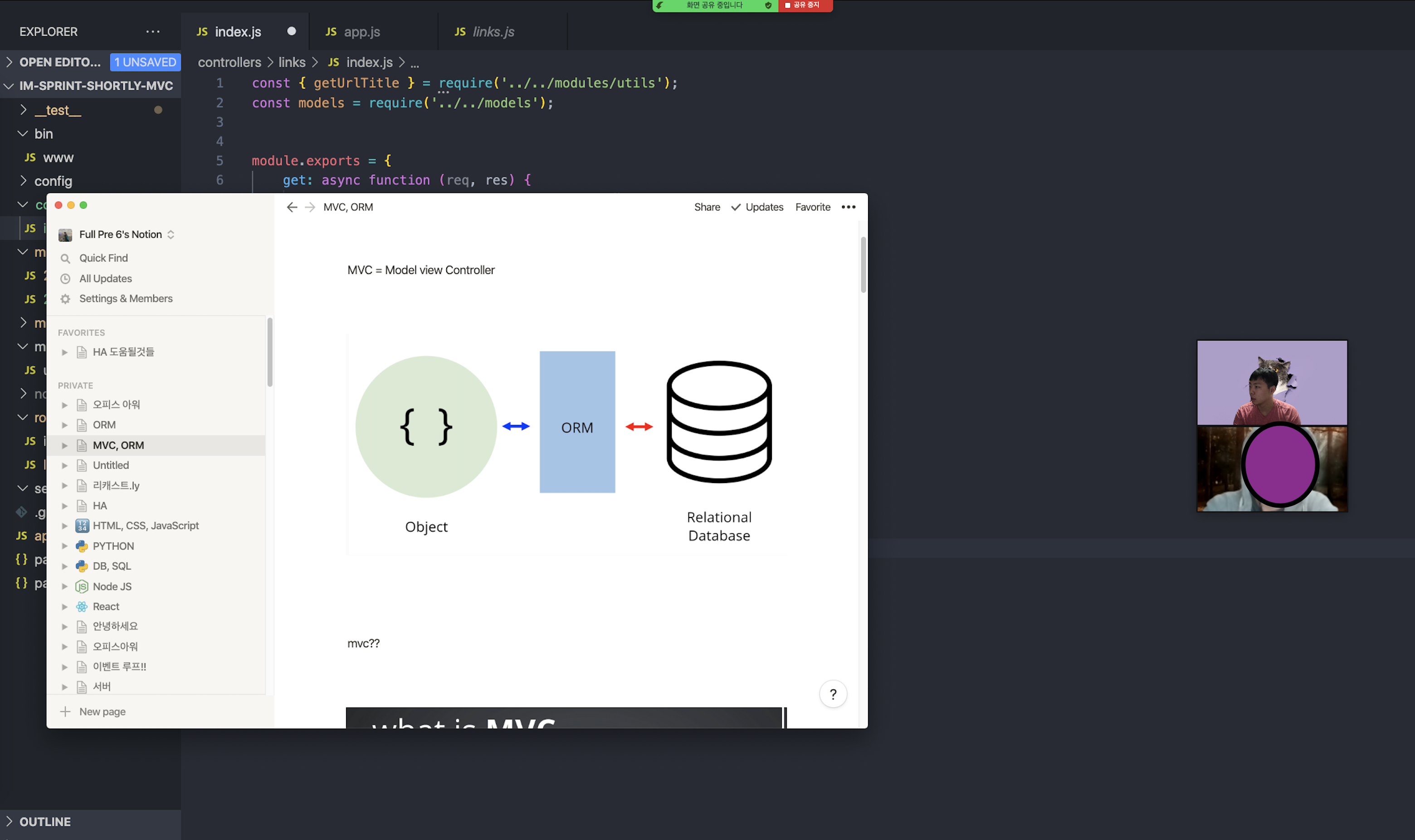Click the All Updates clock icon
The height and width of the screenshot is (840, 1415).
click(x=66, y=278)
